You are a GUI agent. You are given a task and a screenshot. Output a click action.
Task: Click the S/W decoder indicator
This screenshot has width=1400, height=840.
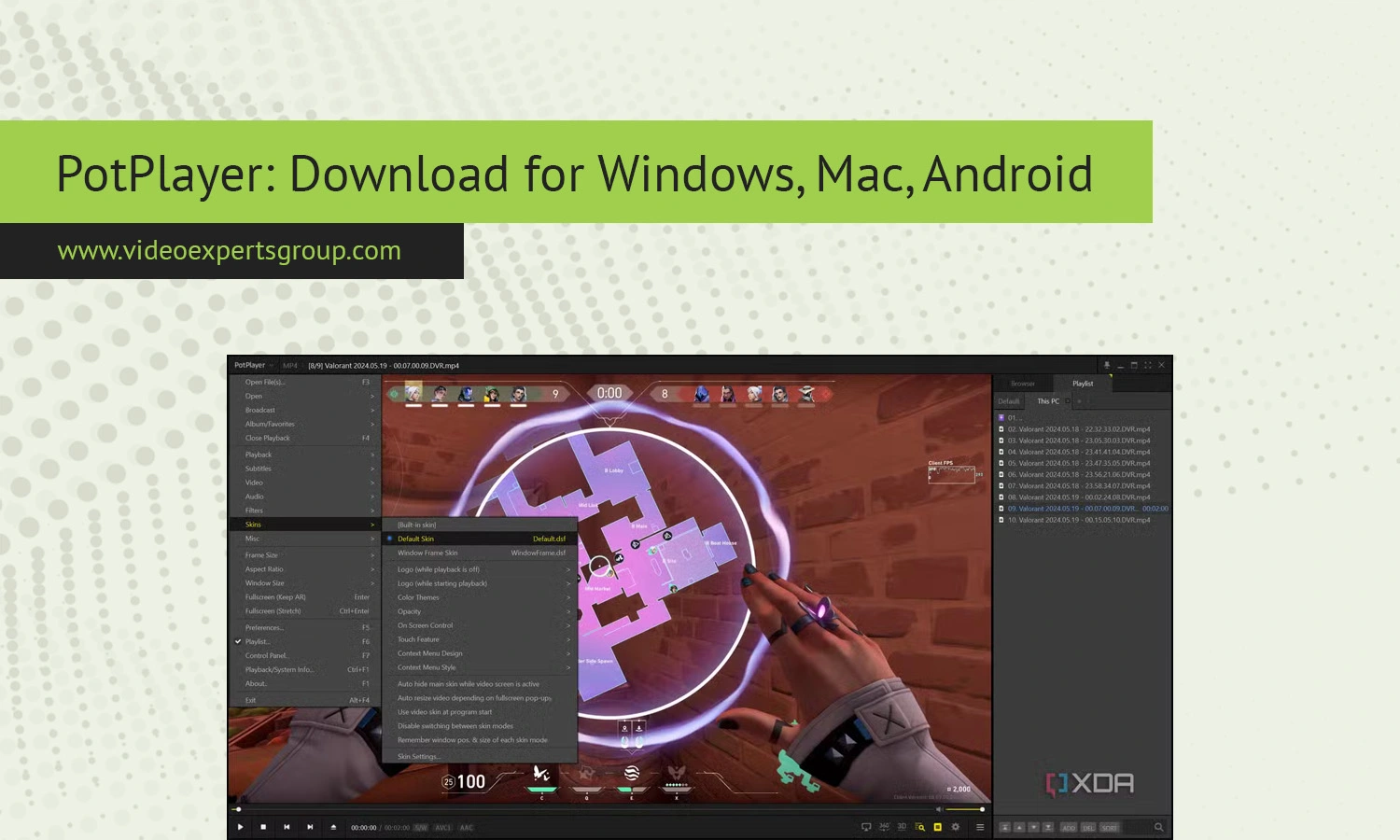pyautogui.click(x=421, y=828)
